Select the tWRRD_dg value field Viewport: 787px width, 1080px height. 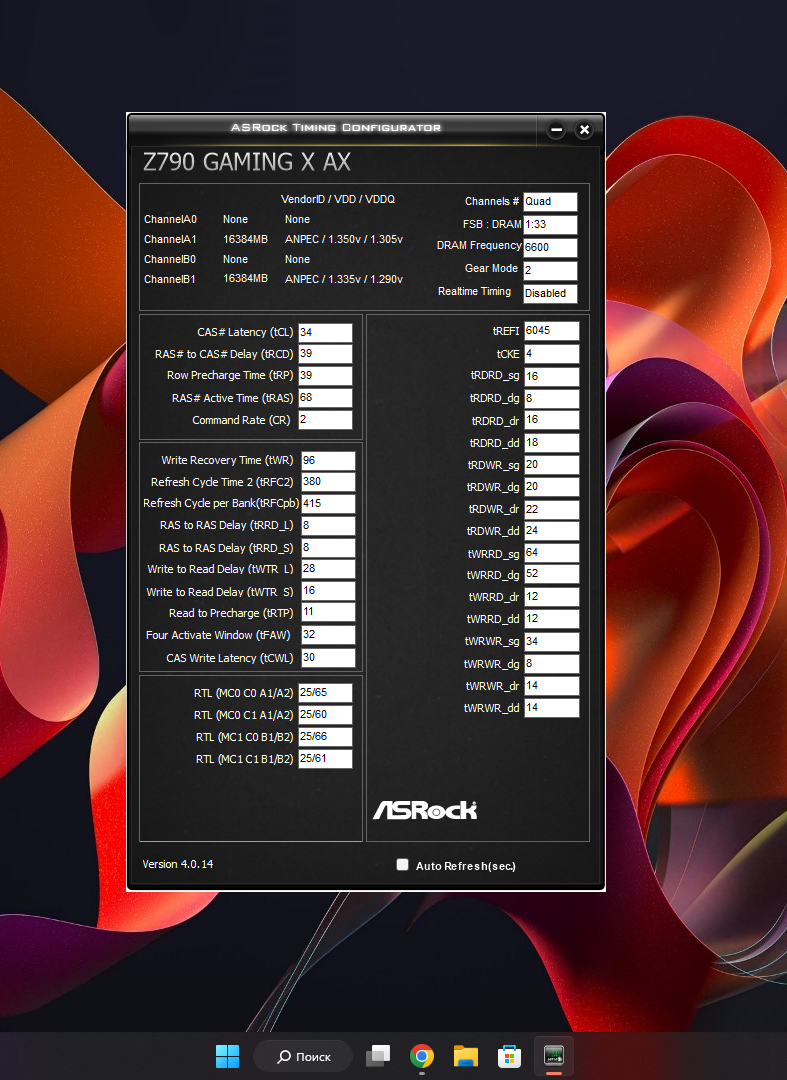click(x=552, y=574)
